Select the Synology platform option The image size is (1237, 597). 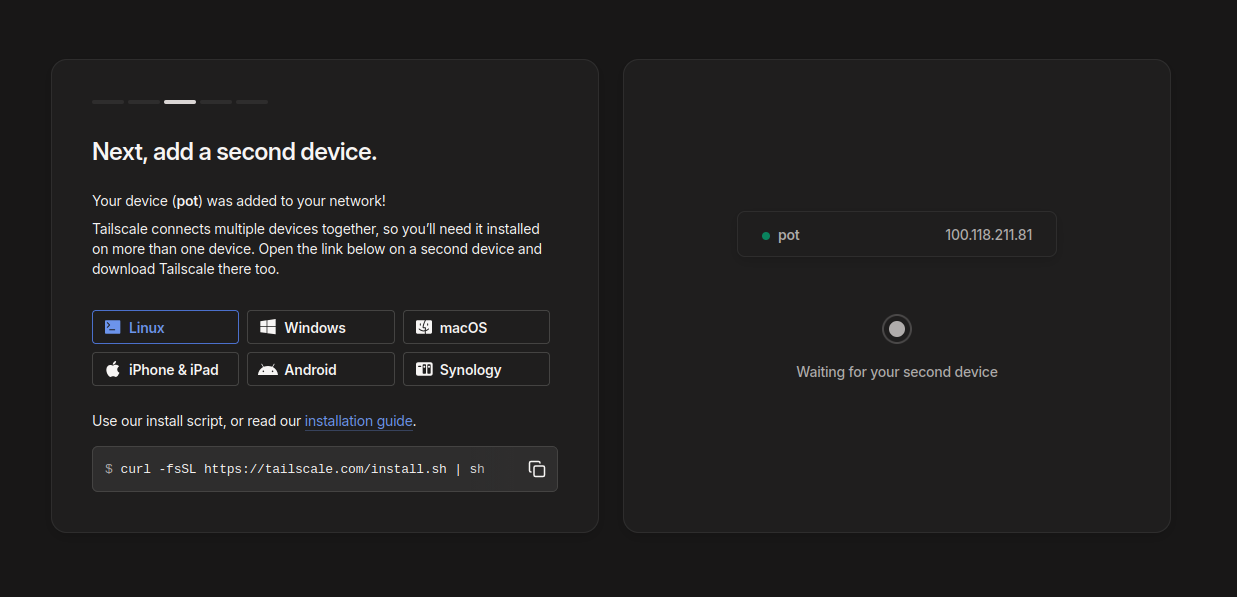(x=476, y=368)
